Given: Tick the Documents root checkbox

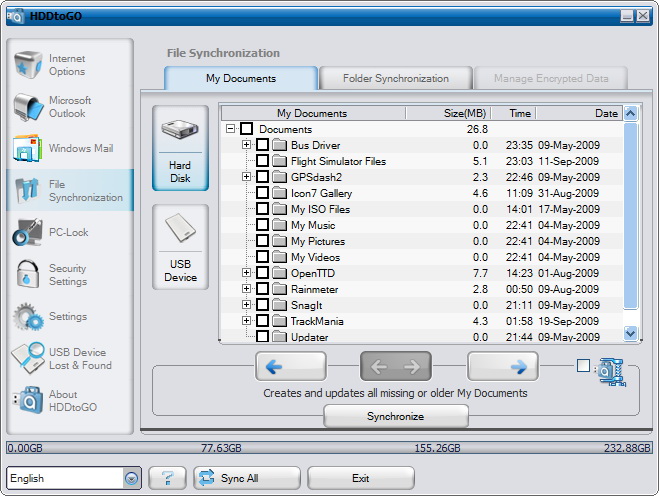Looking at the screenshot, I should (247, 129).
